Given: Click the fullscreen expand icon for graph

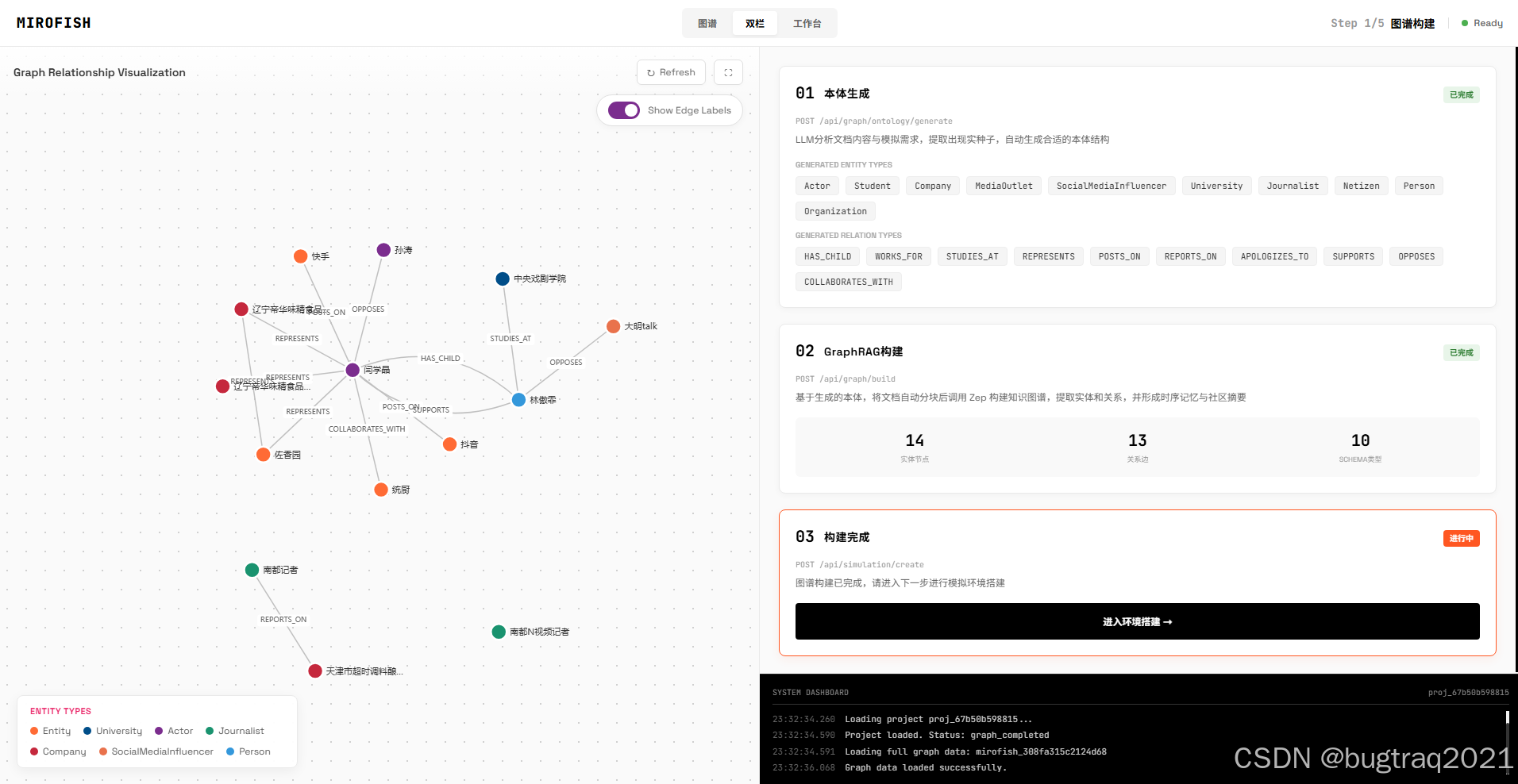Looking at the screenshot, I should [x=728, y=72].
